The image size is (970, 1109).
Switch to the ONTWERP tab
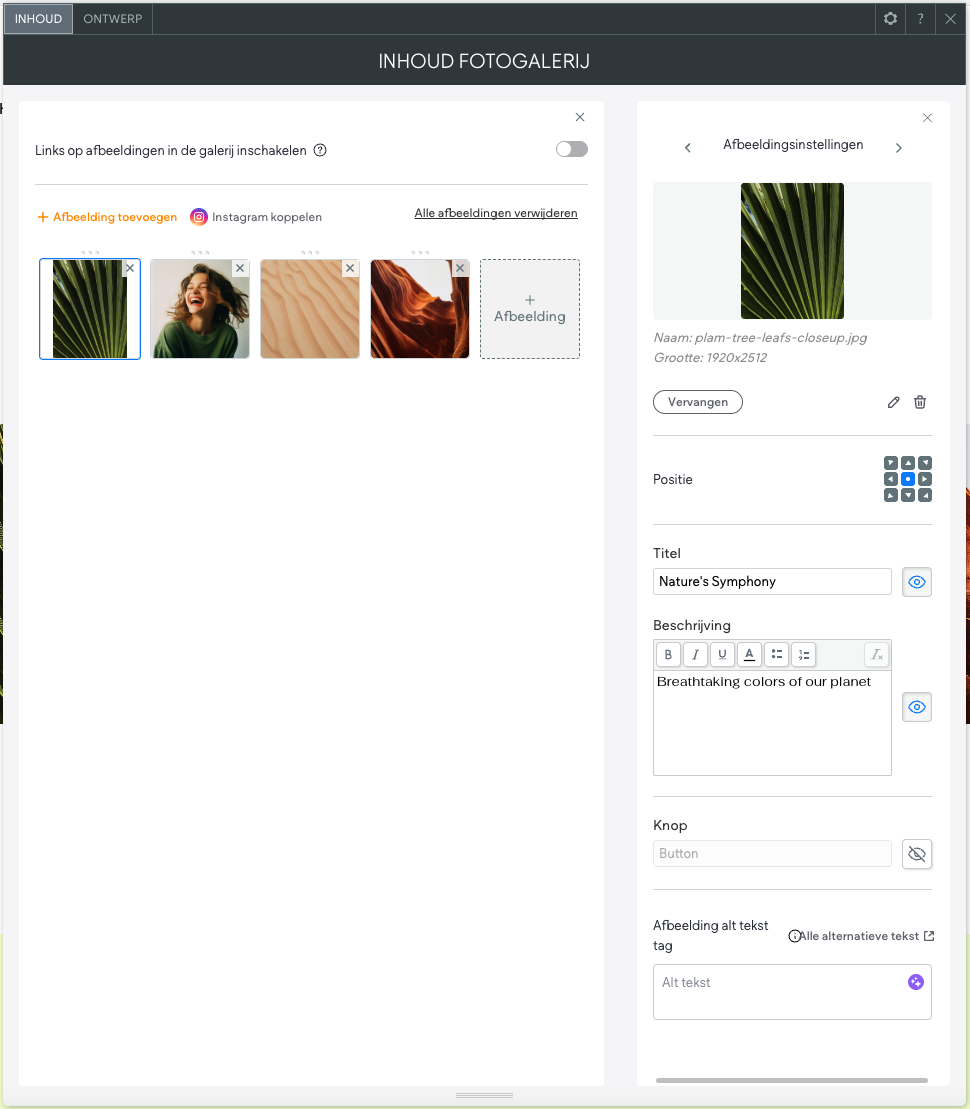click(113, 19)
